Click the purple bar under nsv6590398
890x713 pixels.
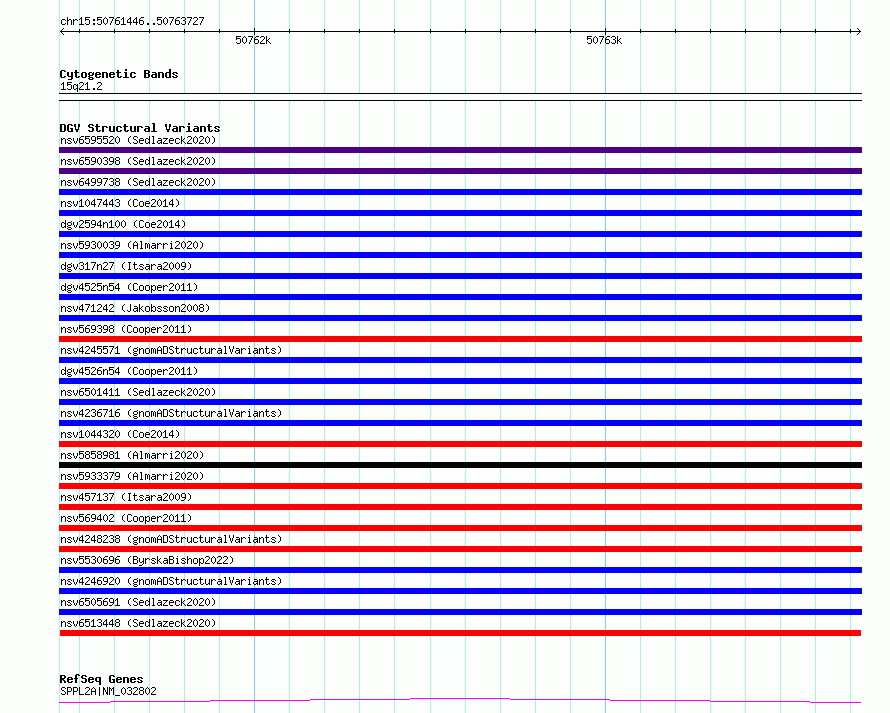point(460,171)
